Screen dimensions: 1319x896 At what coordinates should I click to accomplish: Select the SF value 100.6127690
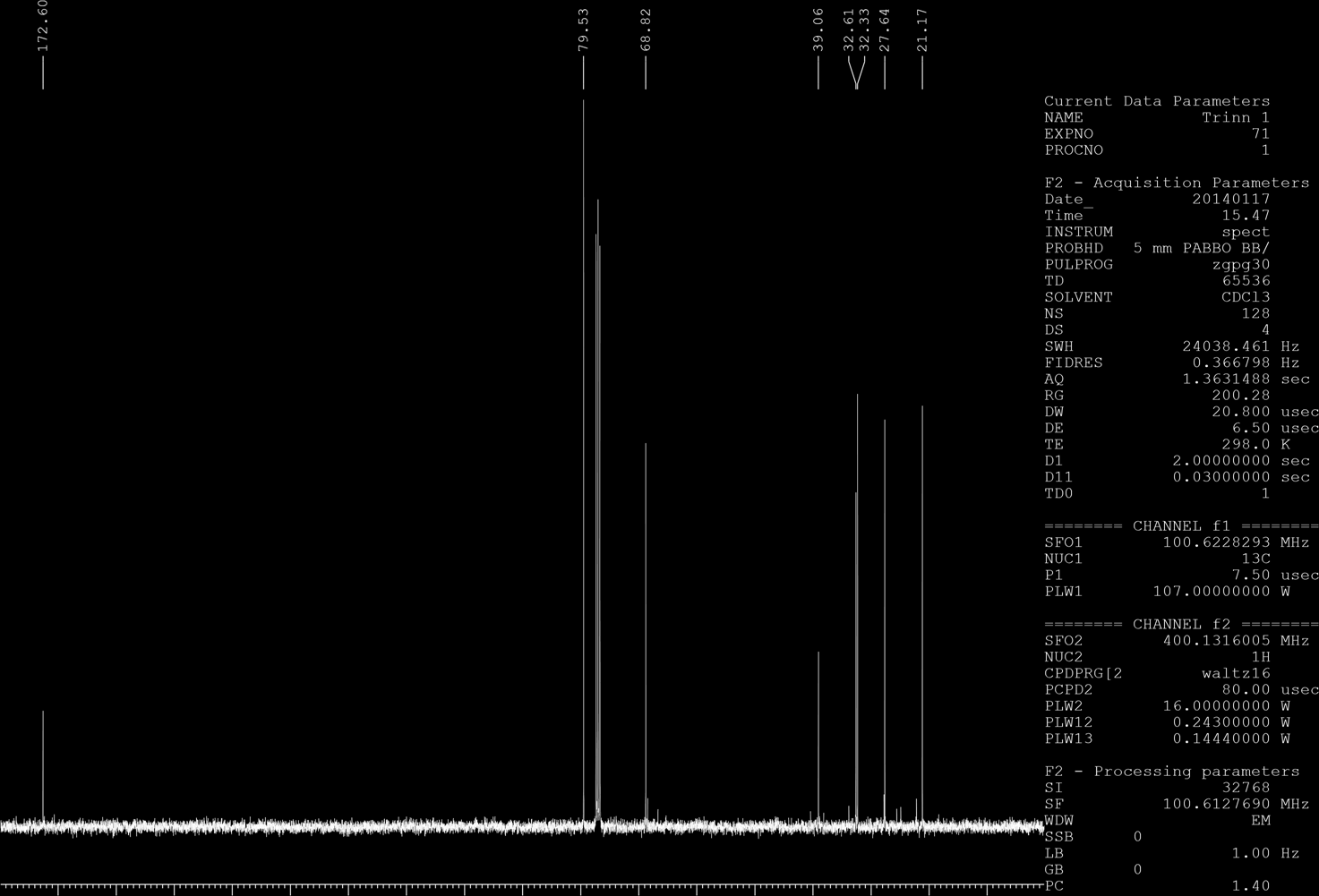coord(1216,804)
